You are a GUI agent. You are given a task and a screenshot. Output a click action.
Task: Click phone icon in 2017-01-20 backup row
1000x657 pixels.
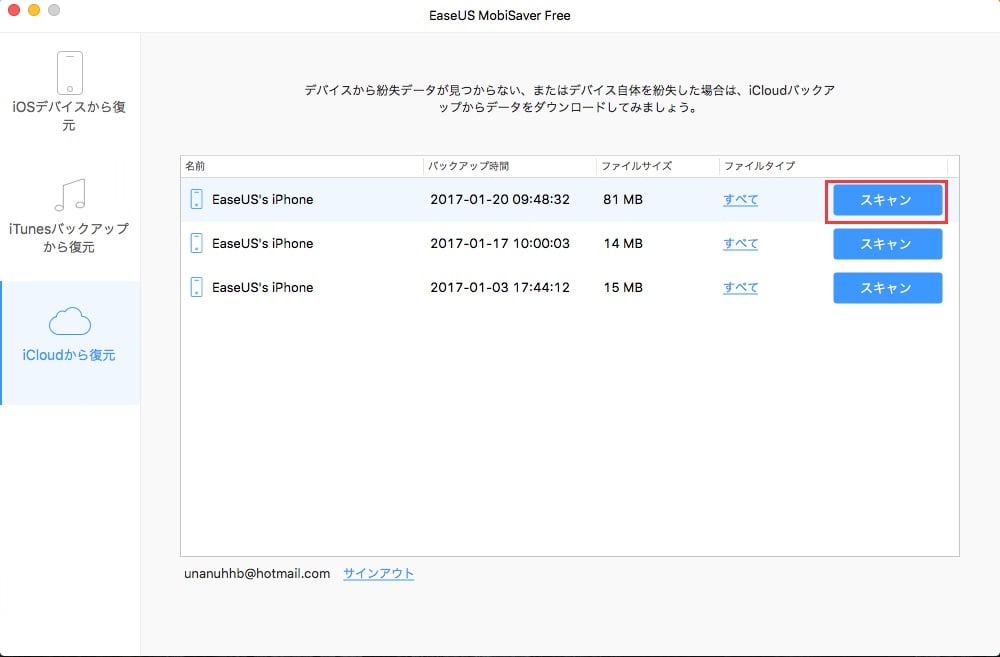(x=196, y=199)
